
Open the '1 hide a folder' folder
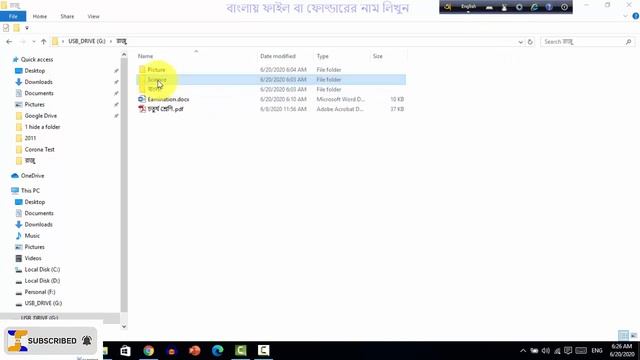point(42,127)
